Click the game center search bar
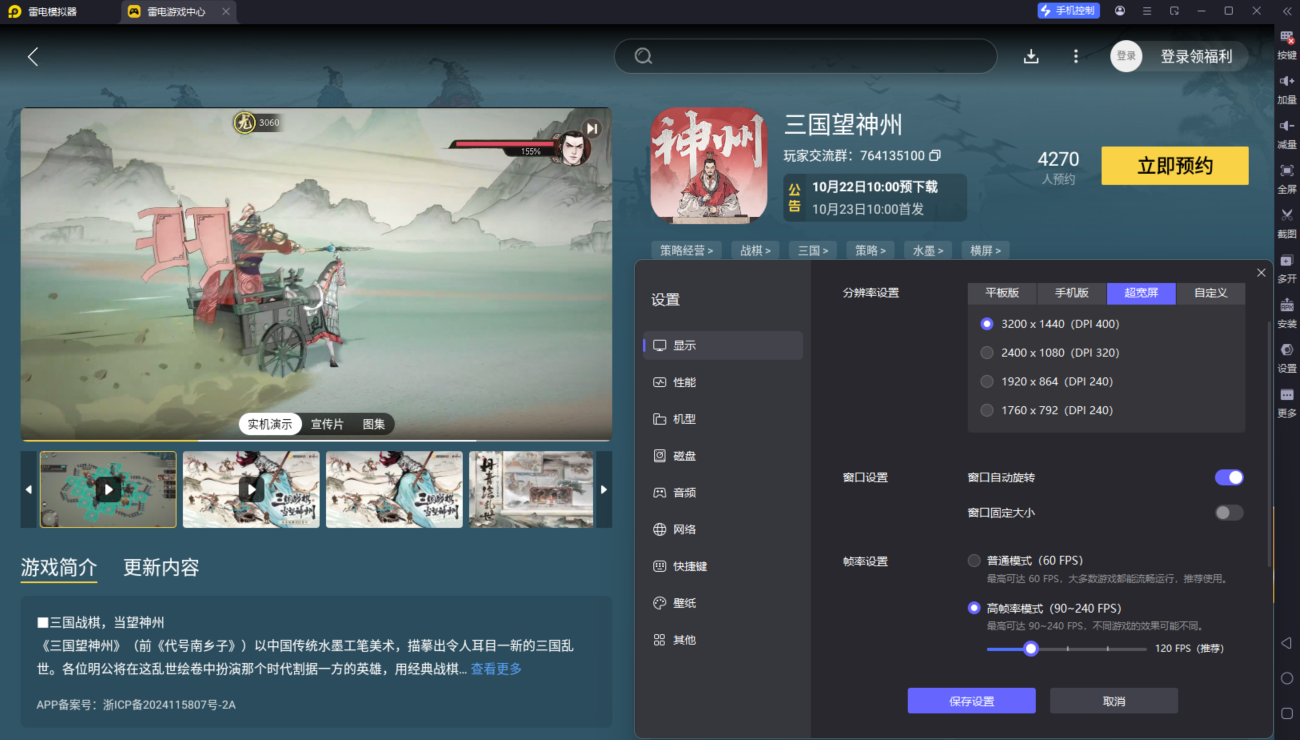This screenshot has width=1300, height=740. click(805, 56)
